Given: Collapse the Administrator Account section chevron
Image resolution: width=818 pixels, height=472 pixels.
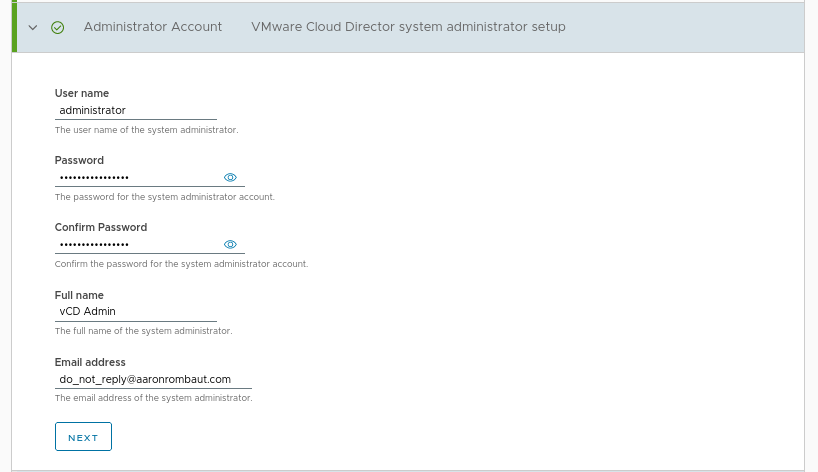Looking at the screenshot, I should (33, 27).
